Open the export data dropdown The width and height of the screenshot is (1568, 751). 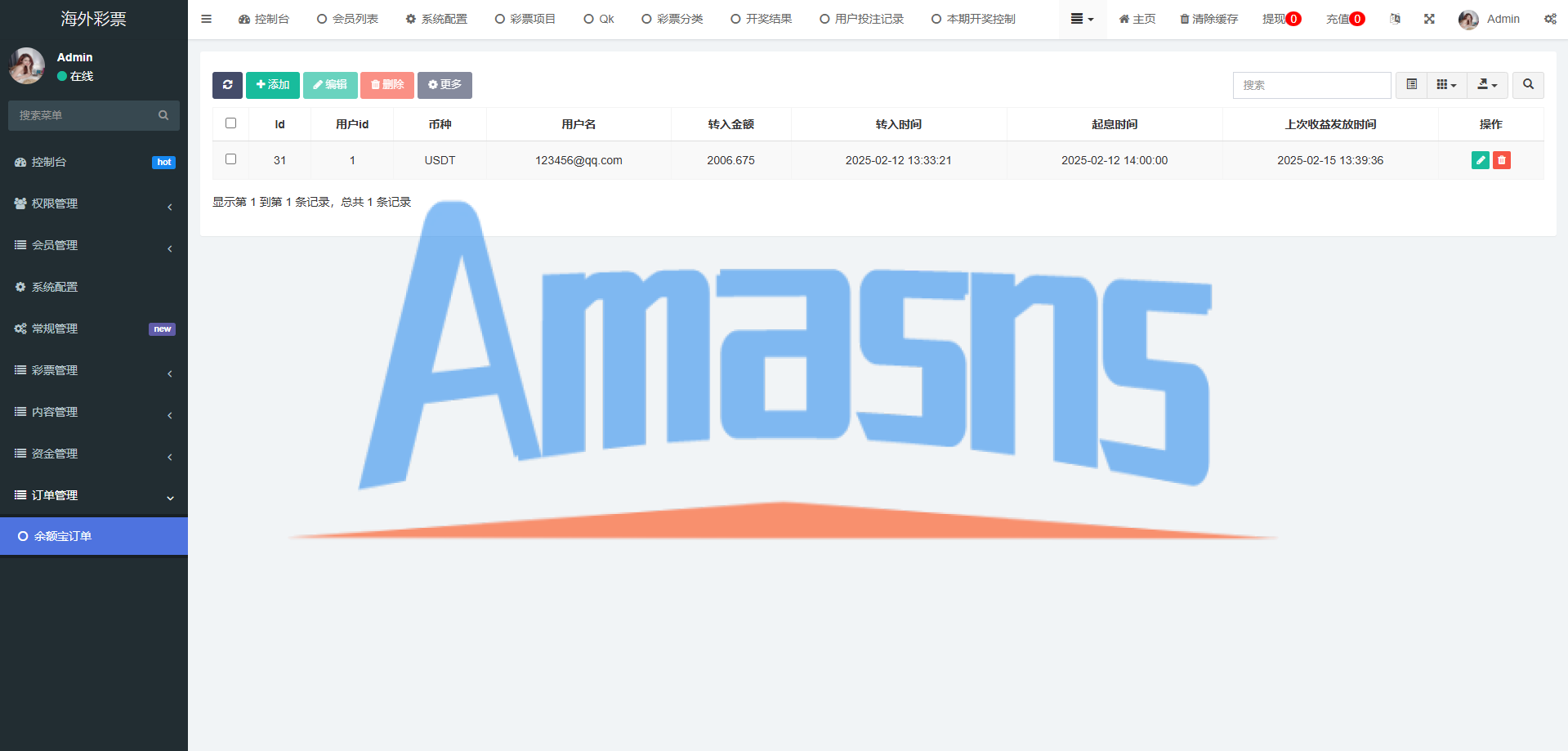1487,85
